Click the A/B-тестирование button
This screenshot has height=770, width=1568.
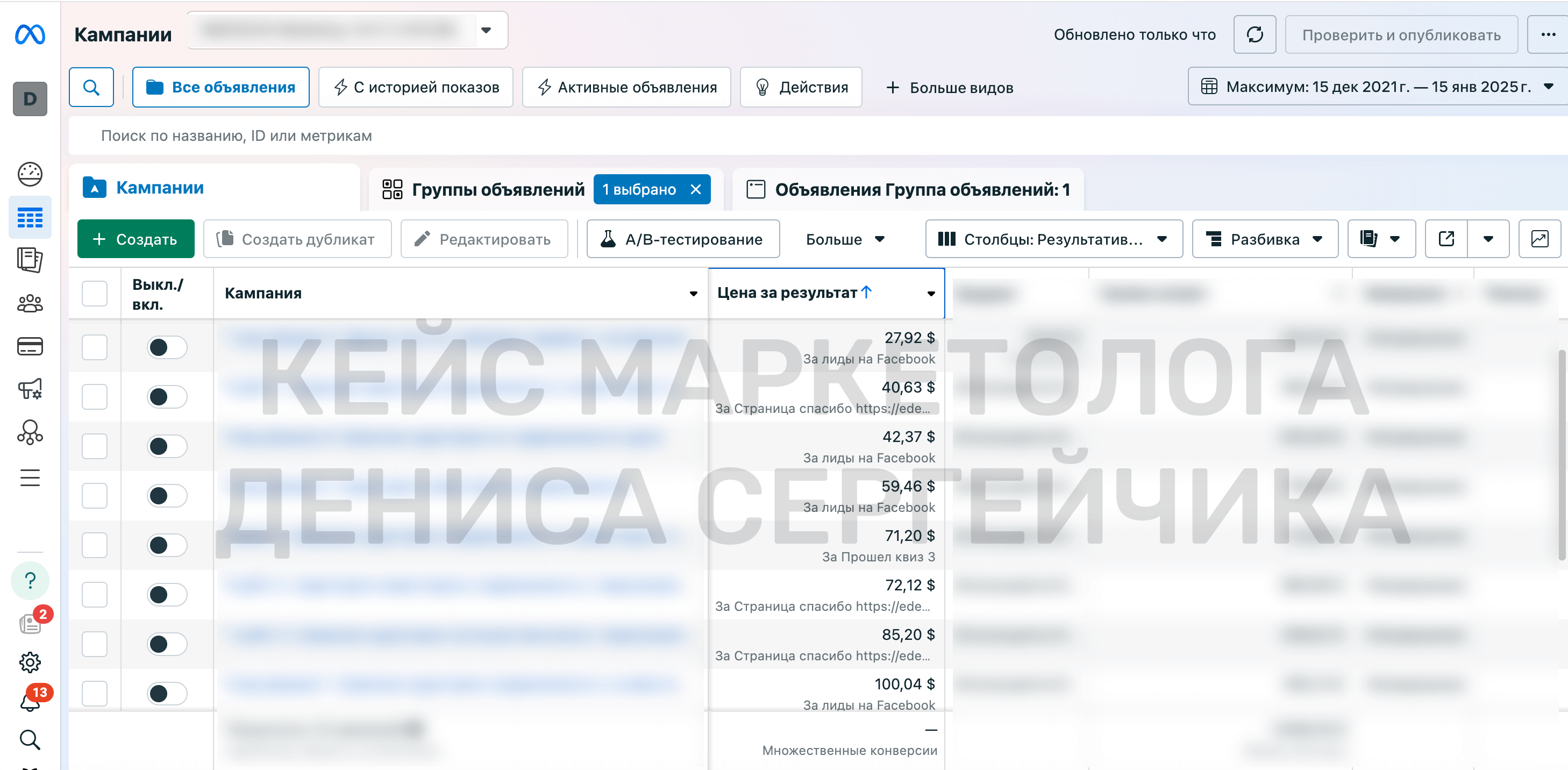point(682,239)
